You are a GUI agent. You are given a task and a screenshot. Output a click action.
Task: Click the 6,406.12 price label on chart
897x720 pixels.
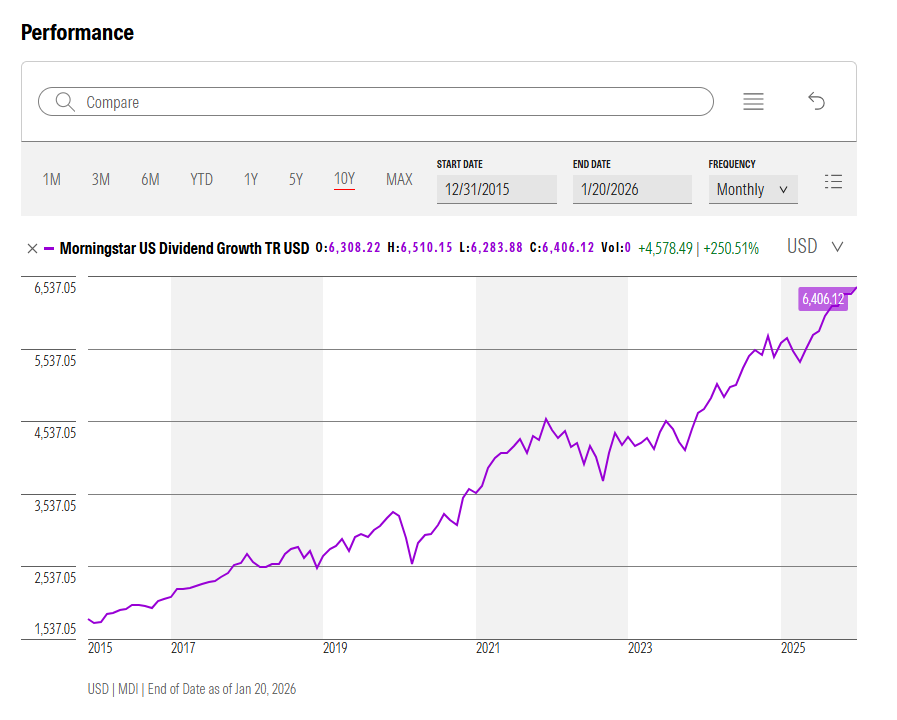(822, 298)
